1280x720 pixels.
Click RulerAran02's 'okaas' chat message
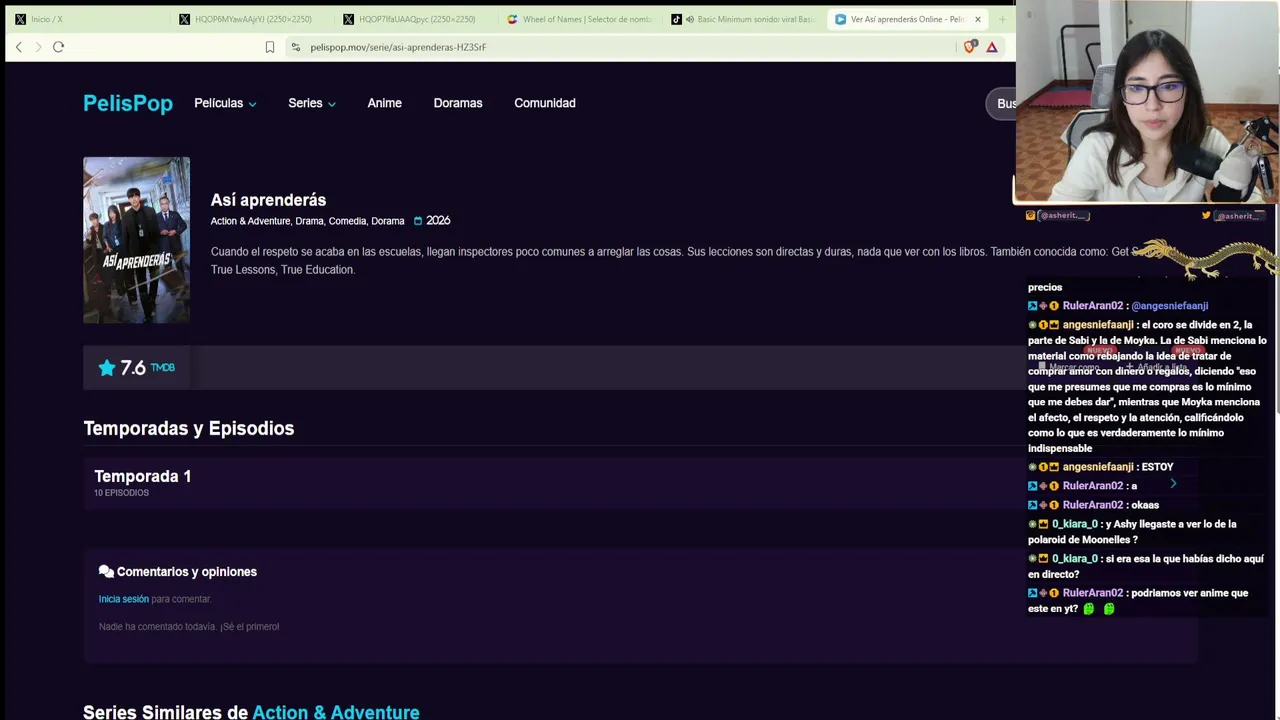[x=1145, y=505]
